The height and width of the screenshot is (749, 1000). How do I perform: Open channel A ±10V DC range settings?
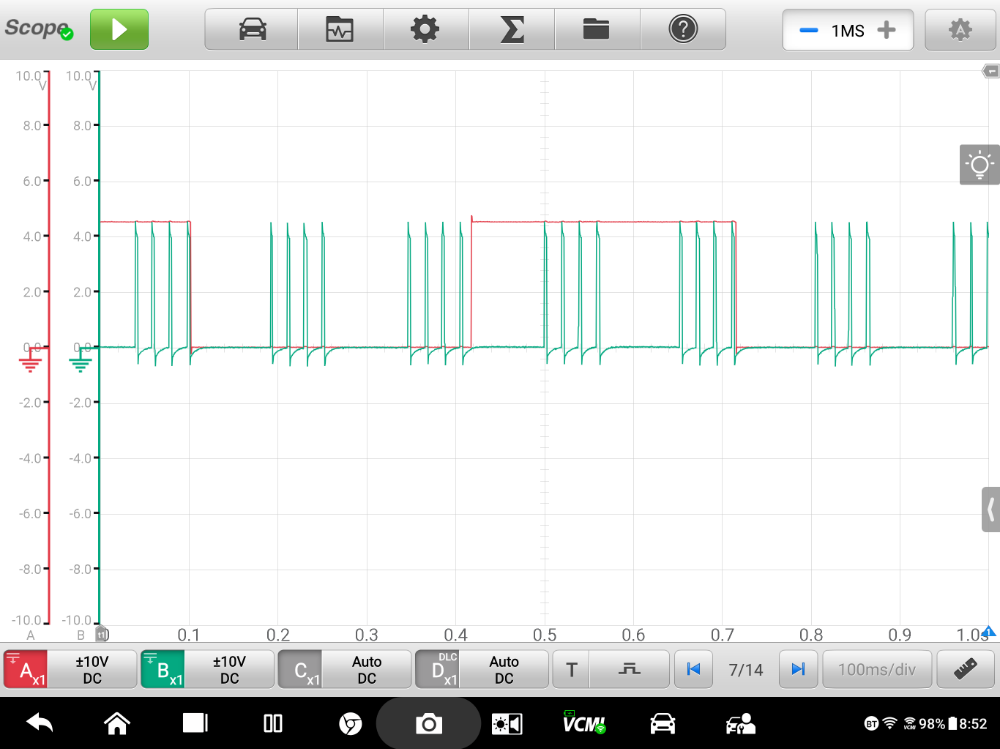pyautogui.click(x=92, y=669)
